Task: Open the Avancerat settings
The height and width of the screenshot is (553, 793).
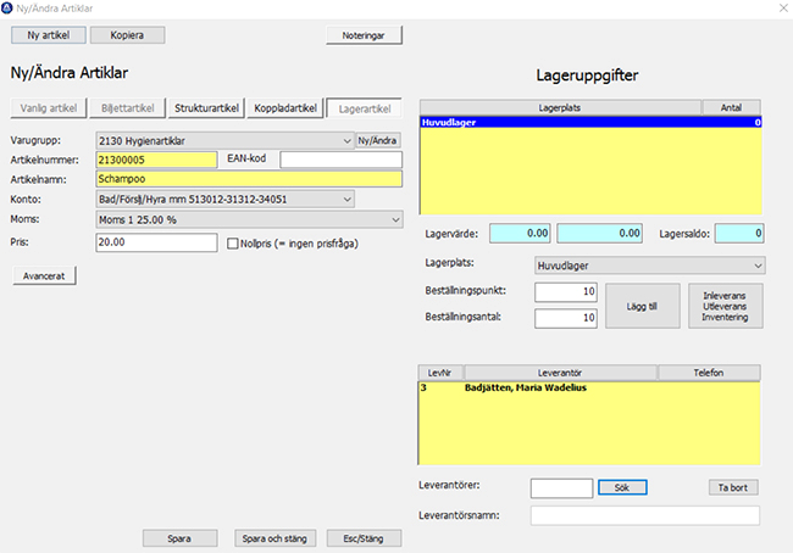Action: [45, 276]
